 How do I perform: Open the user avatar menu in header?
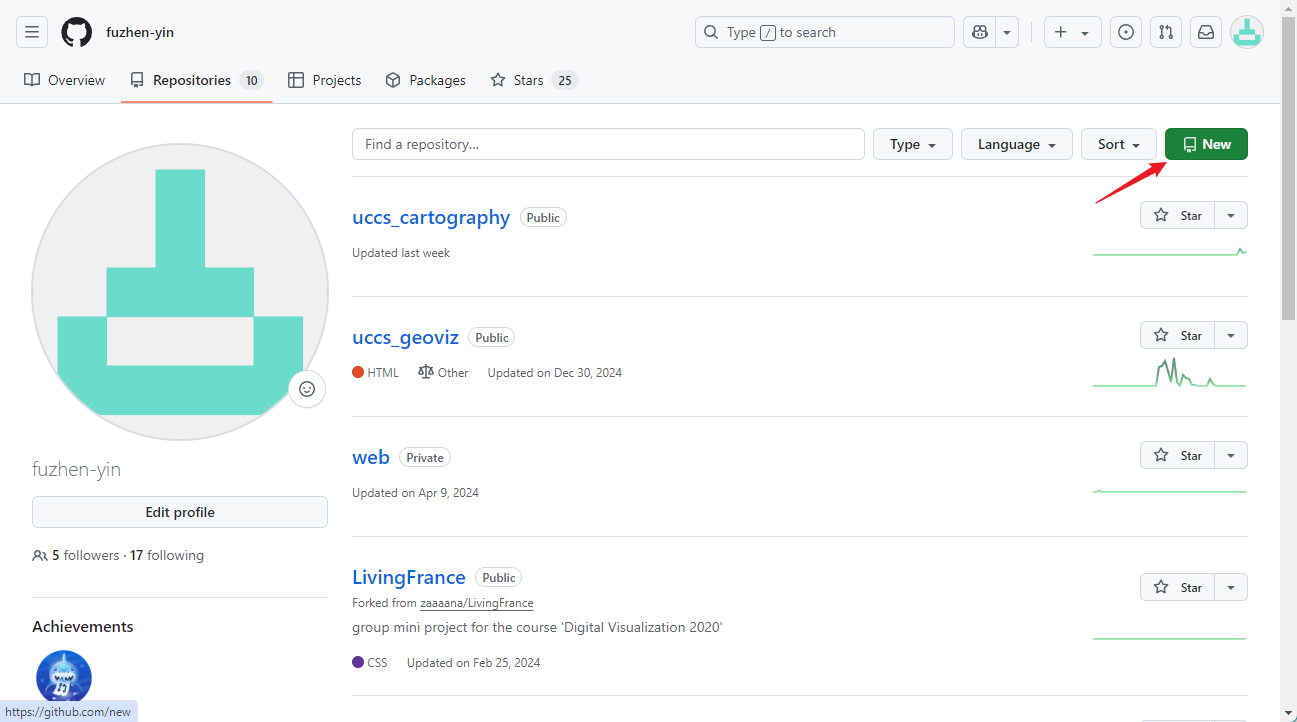(x=1246, y=32)
